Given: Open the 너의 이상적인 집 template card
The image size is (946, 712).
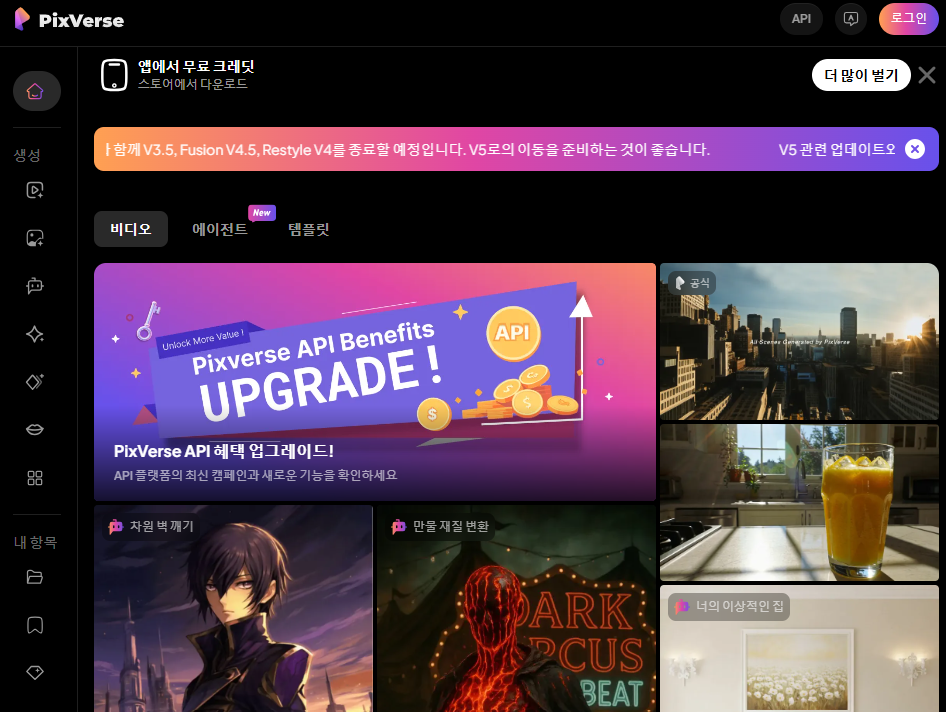Looking at the screenshot, I should tap(799, 648).
